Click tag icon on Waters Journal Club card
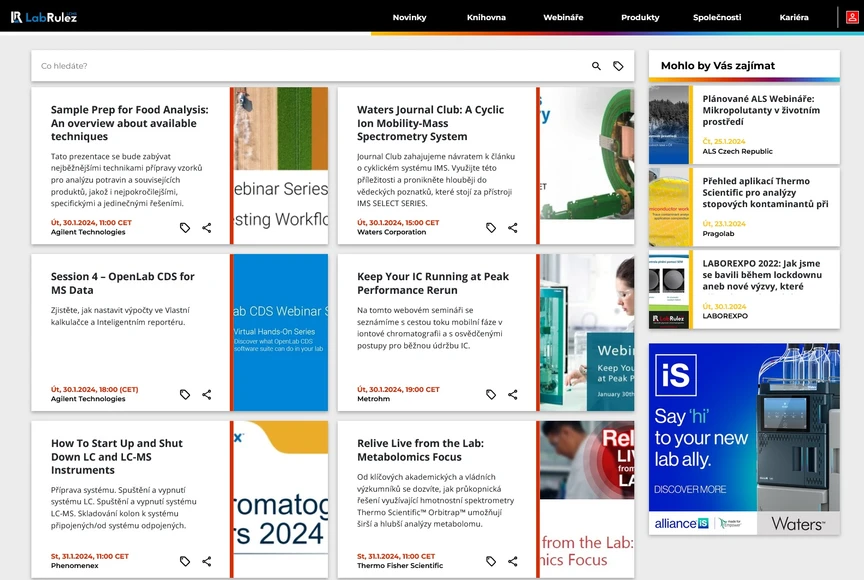The height and width of the screenshot is (580, 864). coord(491,227)
